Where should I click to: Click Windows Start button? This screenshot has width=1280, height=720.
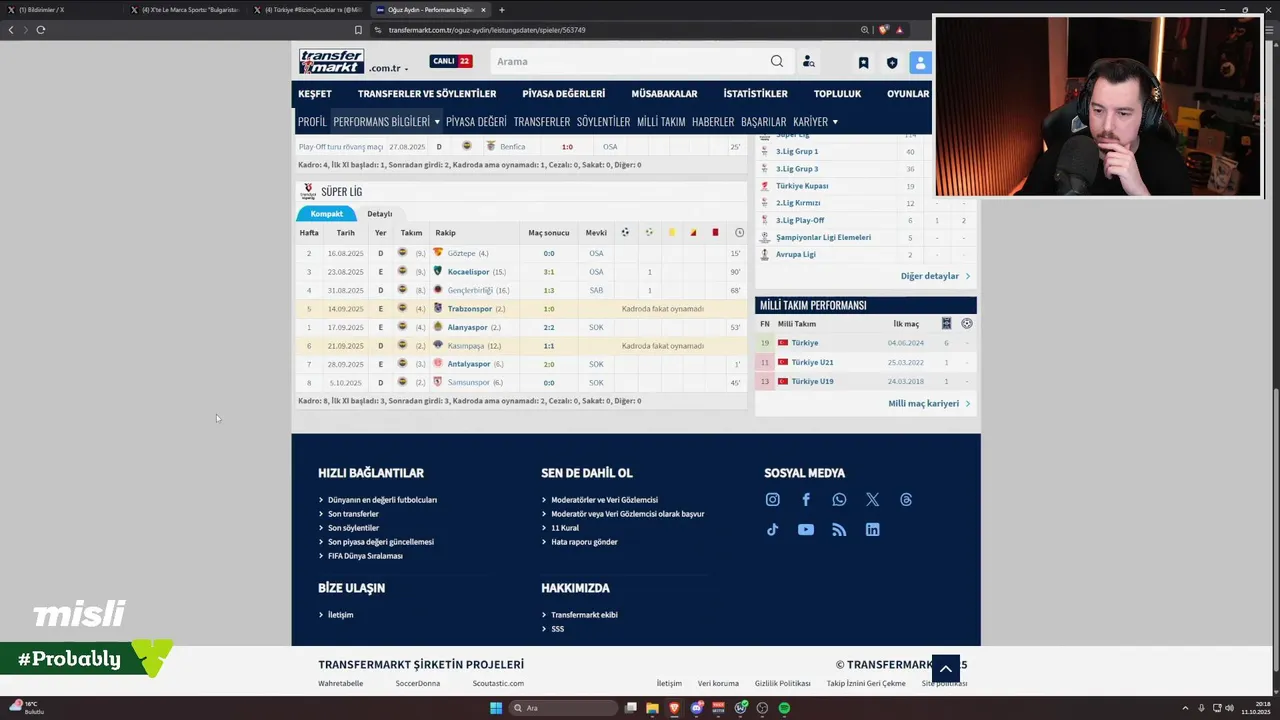[x=495, y=708]
